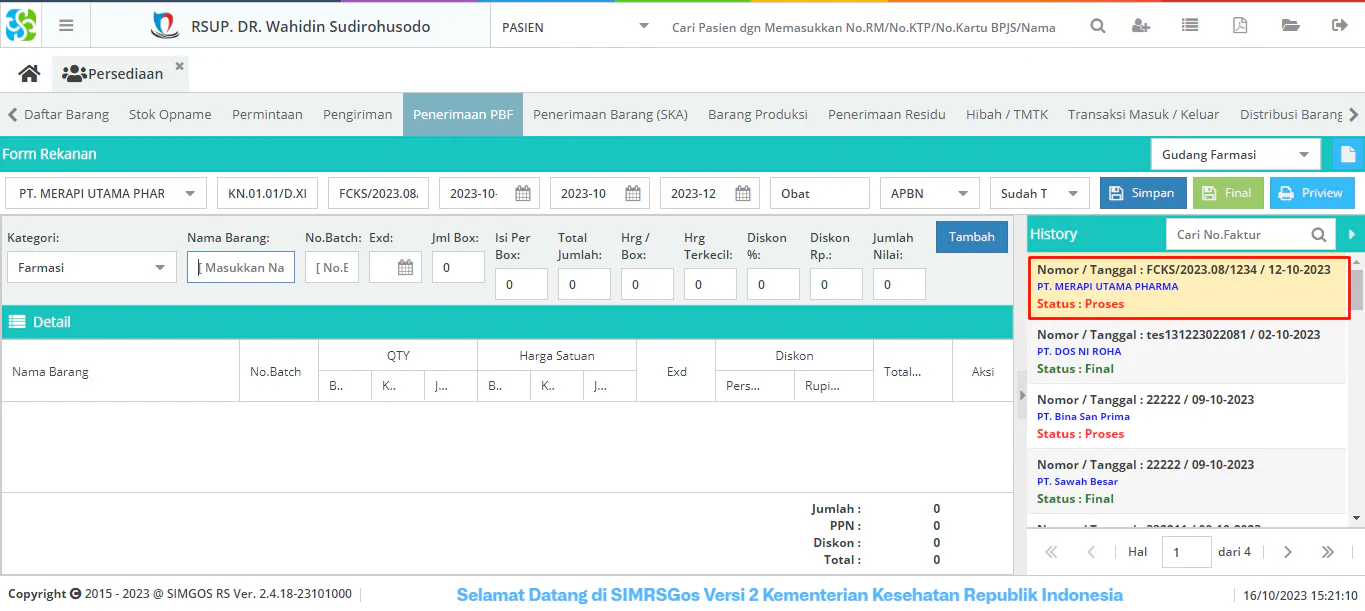Image resolution: width=1365 pixels, height=611 pixels.
Task: Click the Nama Barang input field
Action: pyautogui.click(x=241, y=267)
